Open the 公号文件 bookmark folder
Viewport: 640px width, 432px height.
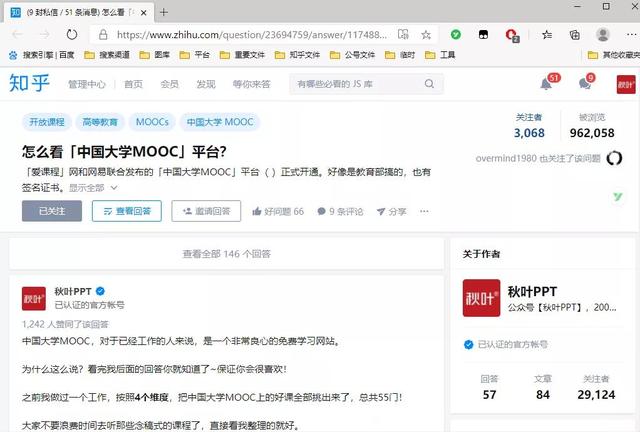352,55
